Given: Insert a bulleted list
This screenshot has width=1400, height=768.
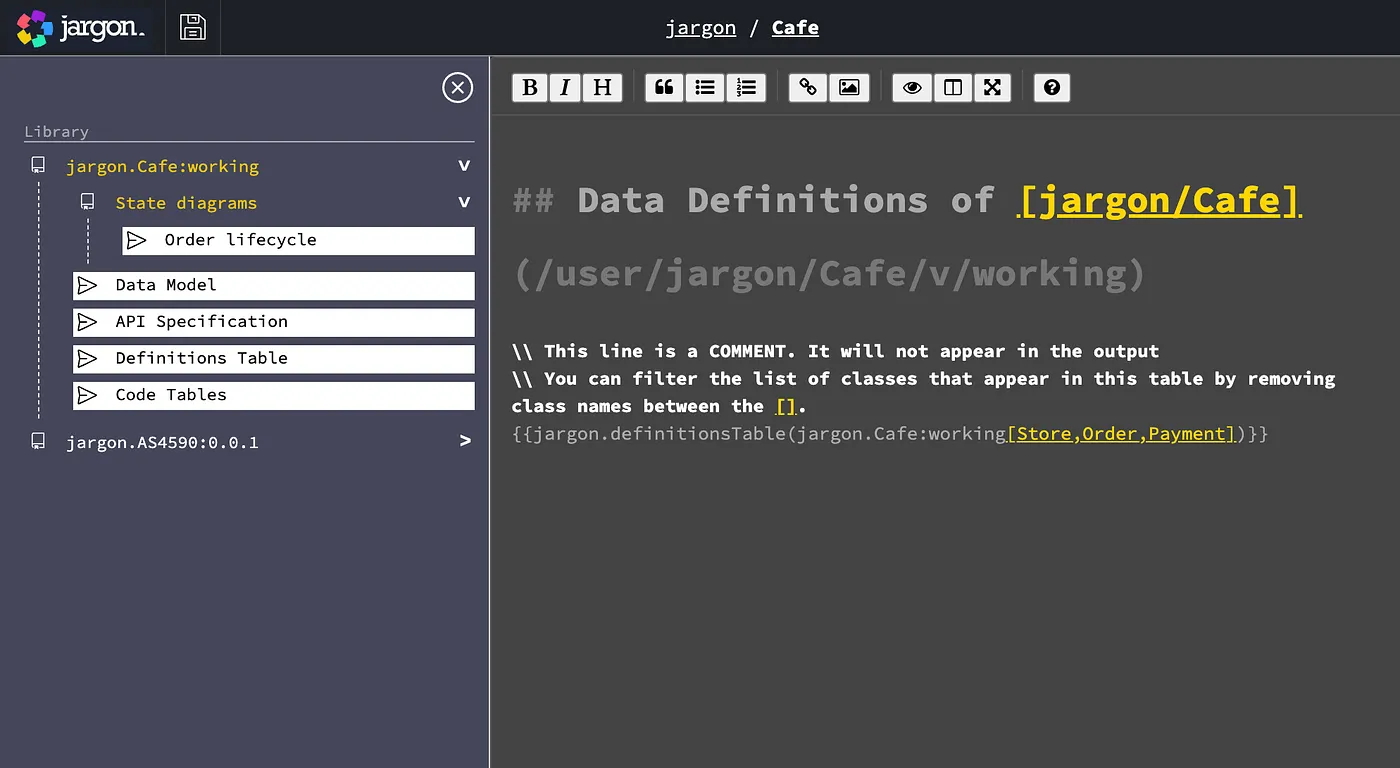Looking at the screenshot, I should tap(705, 88).
